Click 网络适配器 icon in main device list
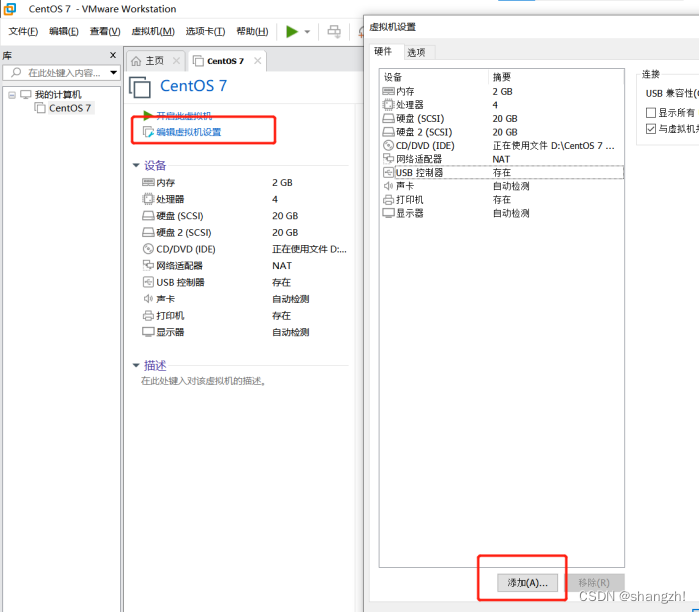Screen dimensions: 700x613 [x=148, y=265]
